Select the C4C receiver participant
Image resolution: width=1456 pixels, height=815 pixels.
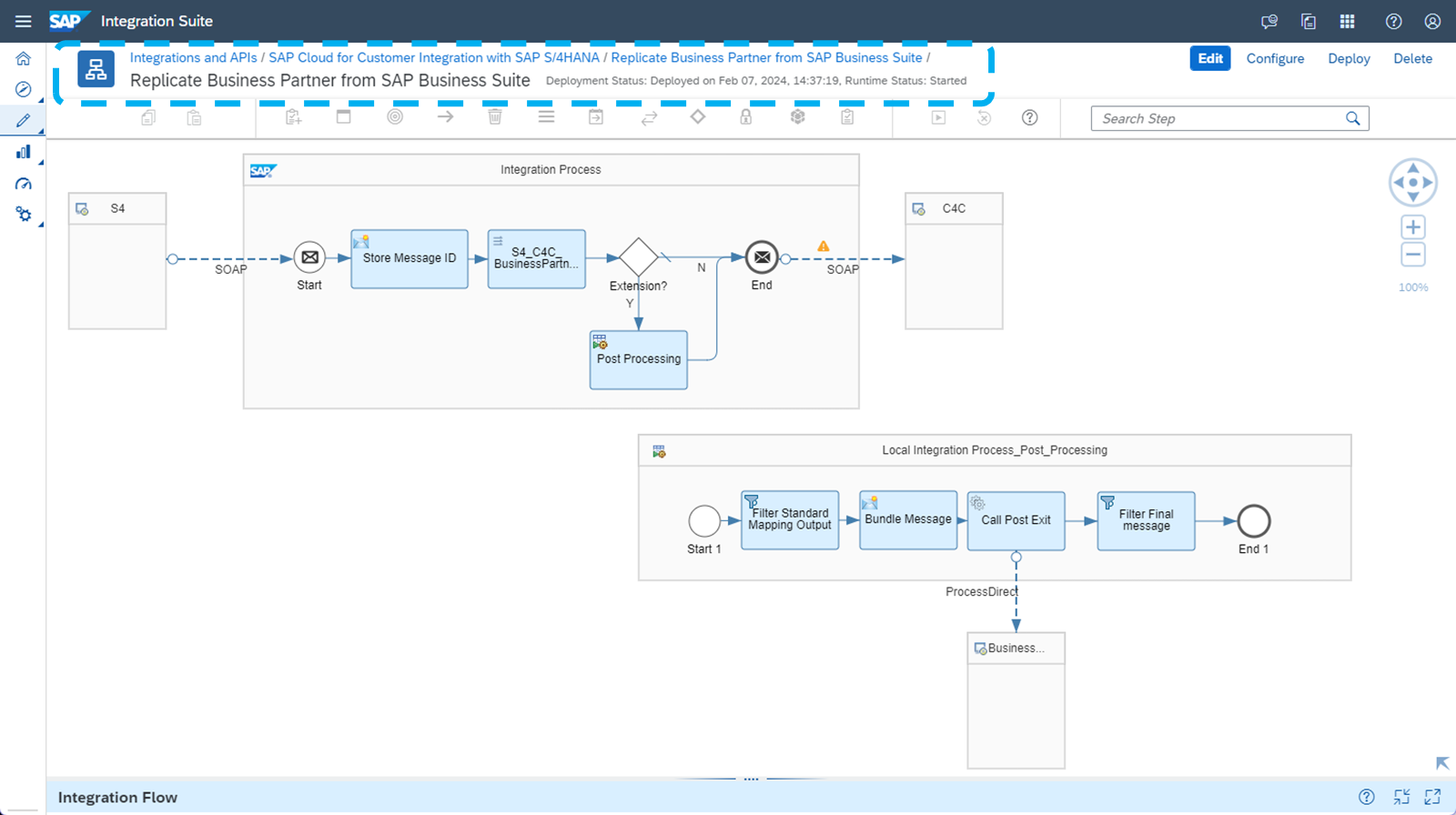[x=954, y=260]
